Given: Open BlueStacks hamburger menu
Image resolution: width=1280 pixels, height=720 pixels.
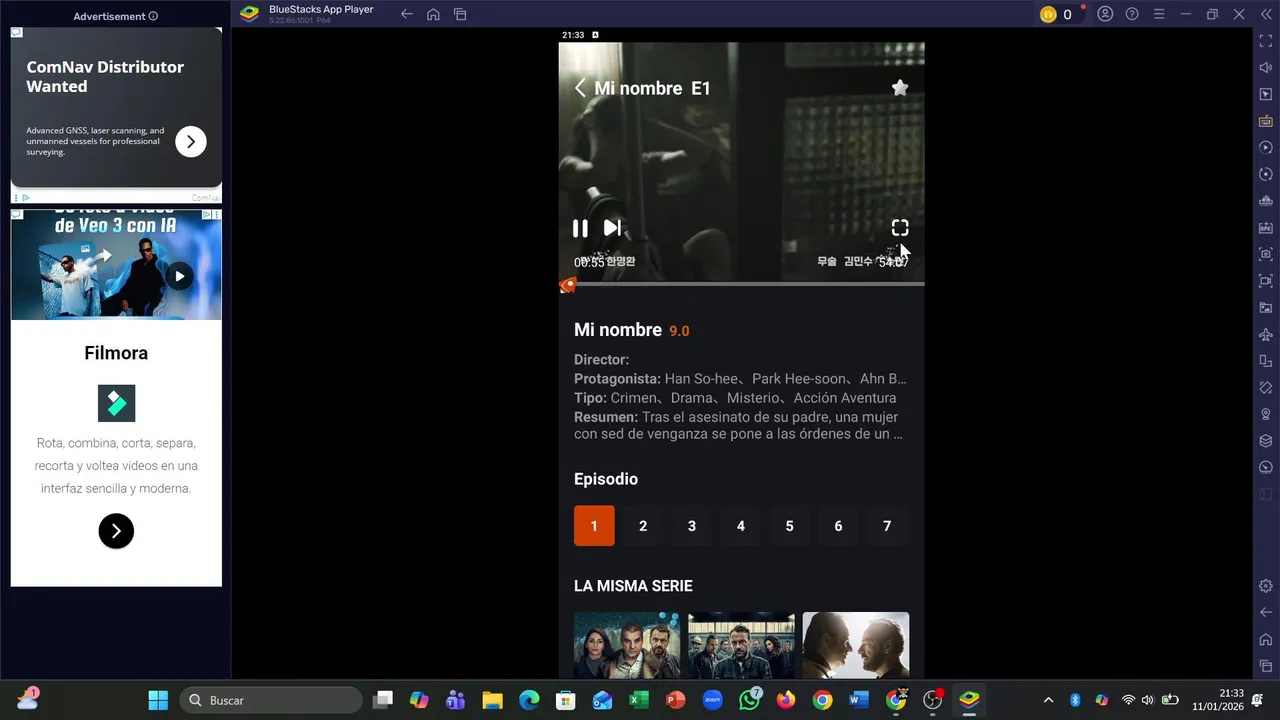Looking at the screenshot, I should [1159, 14].
